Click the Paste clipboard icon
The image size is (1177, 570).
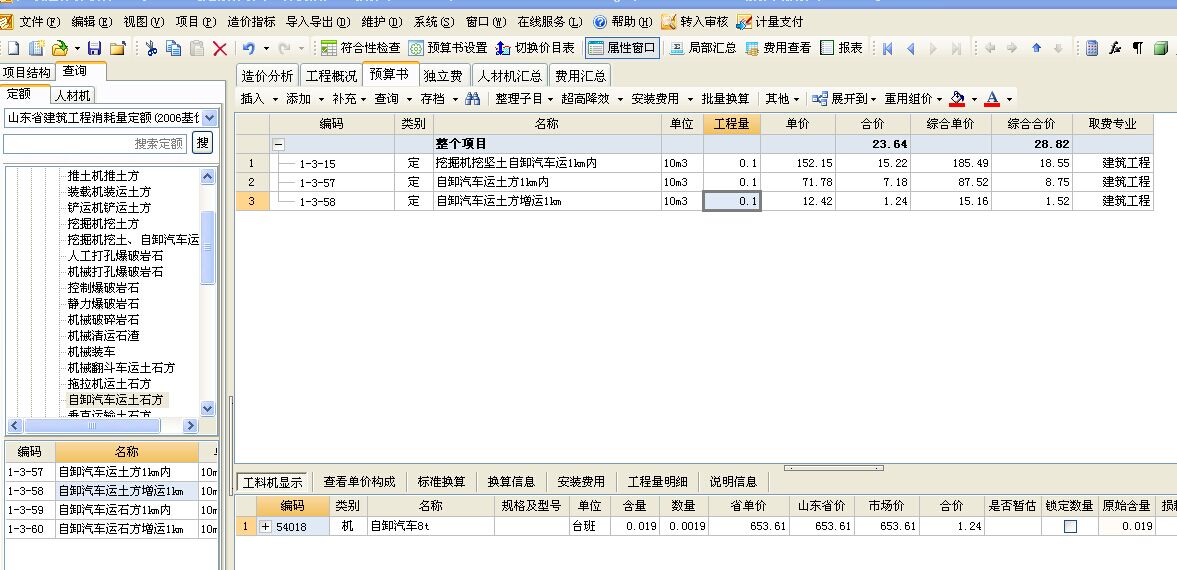pos(197,49)
